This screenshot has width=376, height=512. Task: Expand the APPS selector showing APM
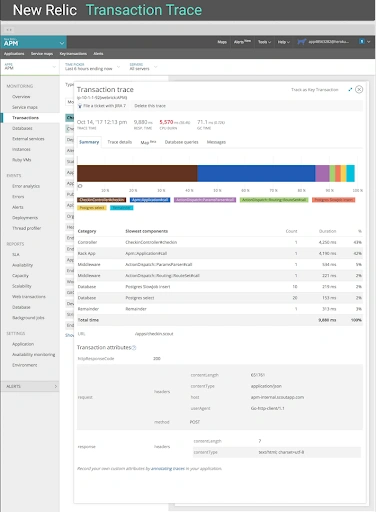30,67
